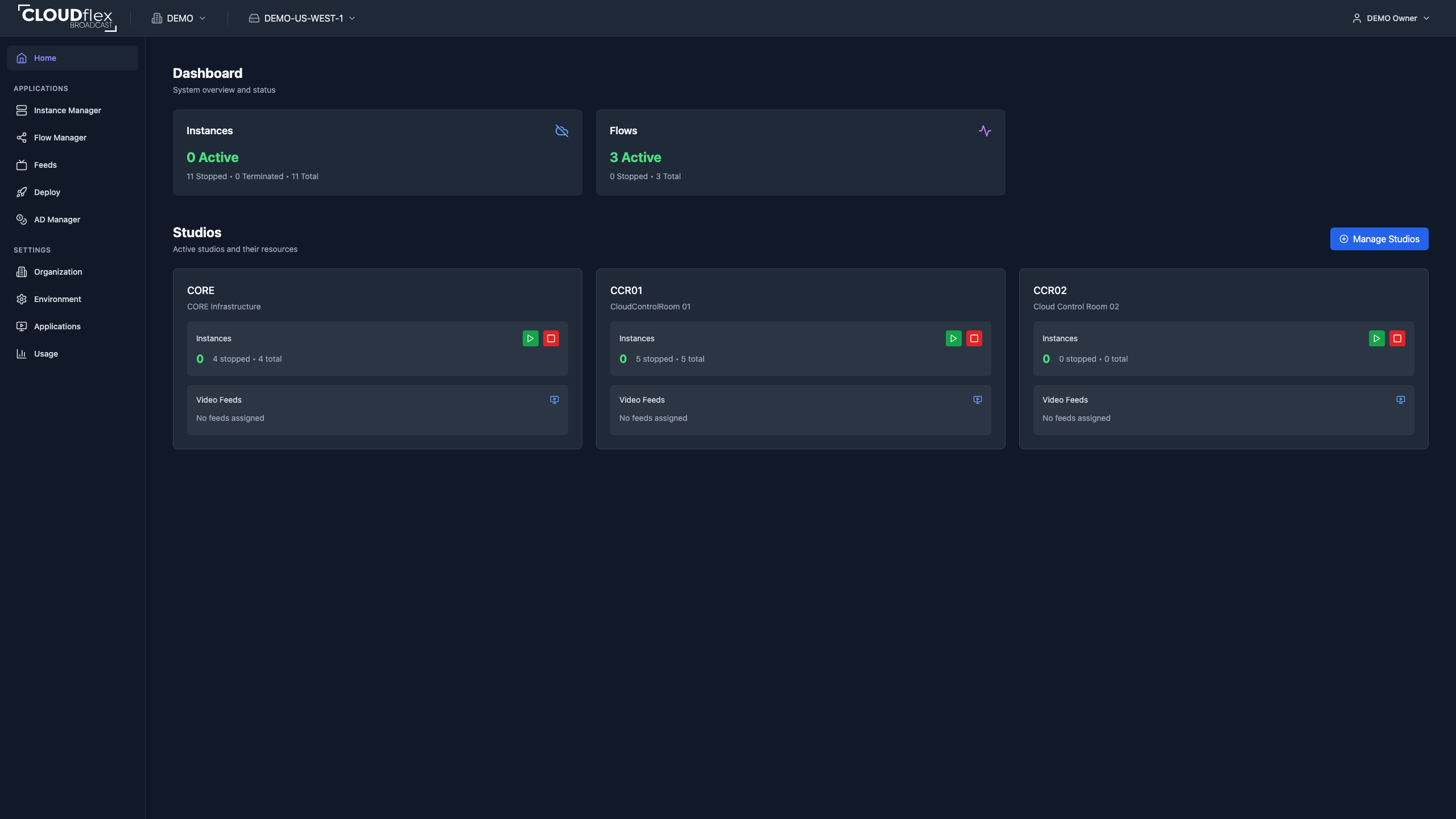Screen dimensions: 1456x819
Task: Open Instance Manager from the sidebar
Action: [x=72, y=110]
